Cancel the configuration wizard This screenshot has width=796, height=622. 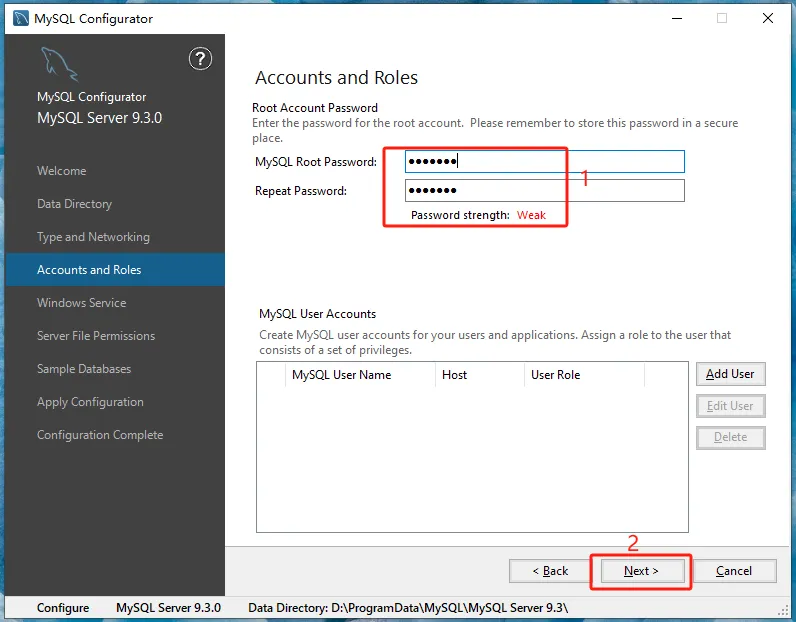point(734,571)
